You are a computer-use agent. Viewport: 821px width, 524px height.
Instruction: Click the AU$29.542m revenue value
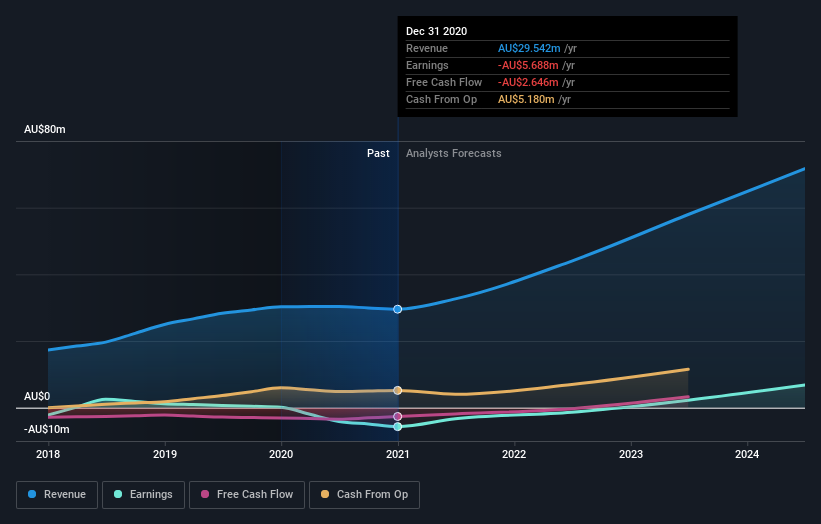tap(529, 48)
